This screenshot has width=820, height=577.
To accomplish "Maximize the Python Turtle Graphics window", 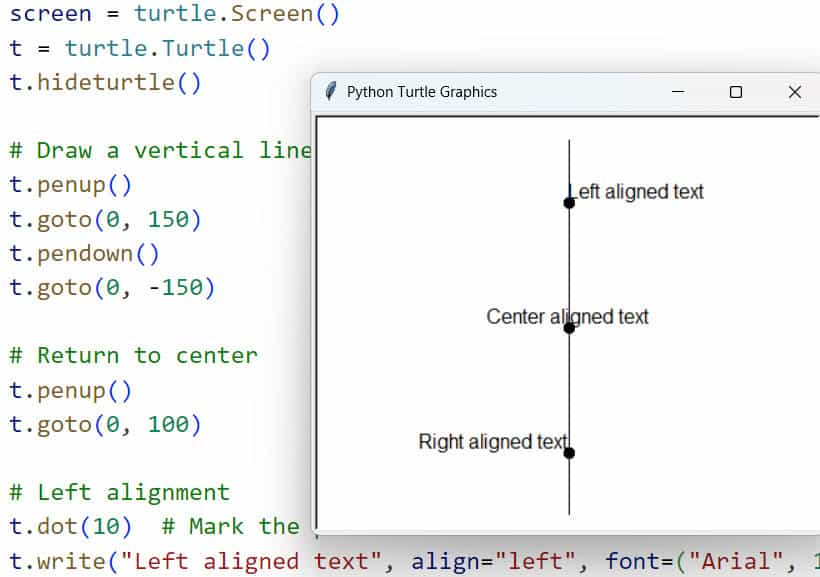I will point(736,92).
